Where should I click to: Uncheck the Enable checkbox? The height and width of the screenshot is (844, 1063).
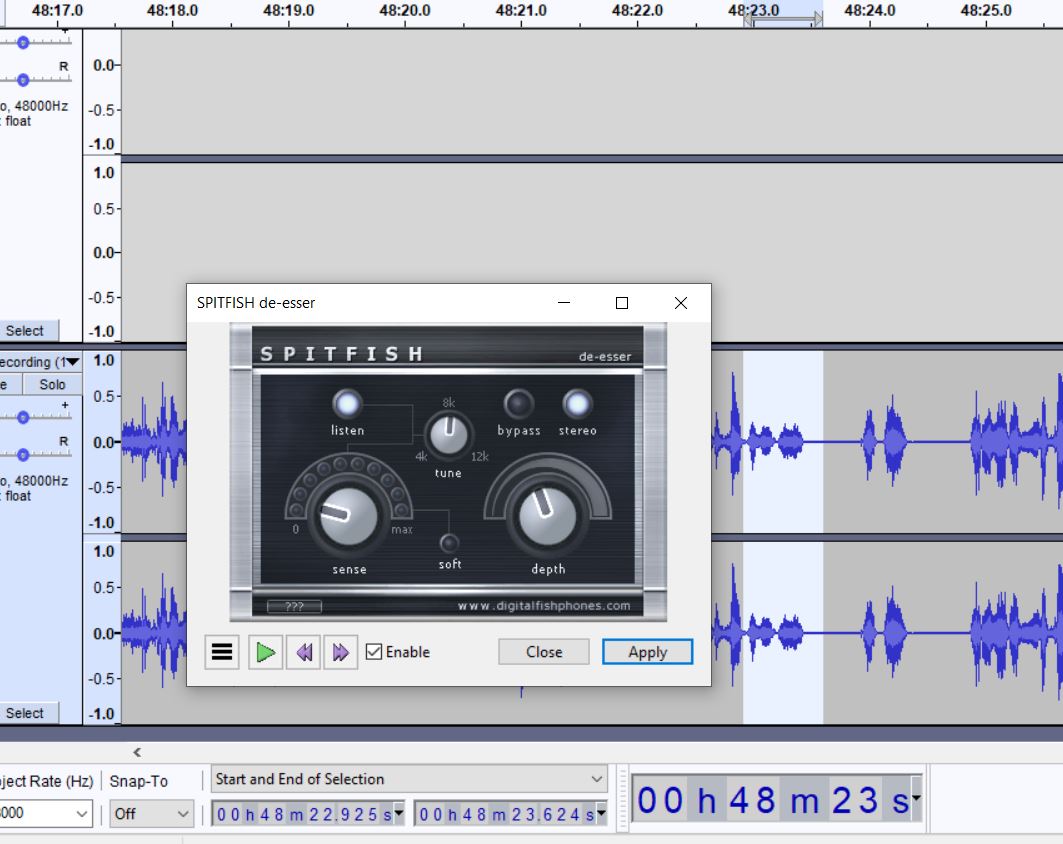(x=374, y=652)
